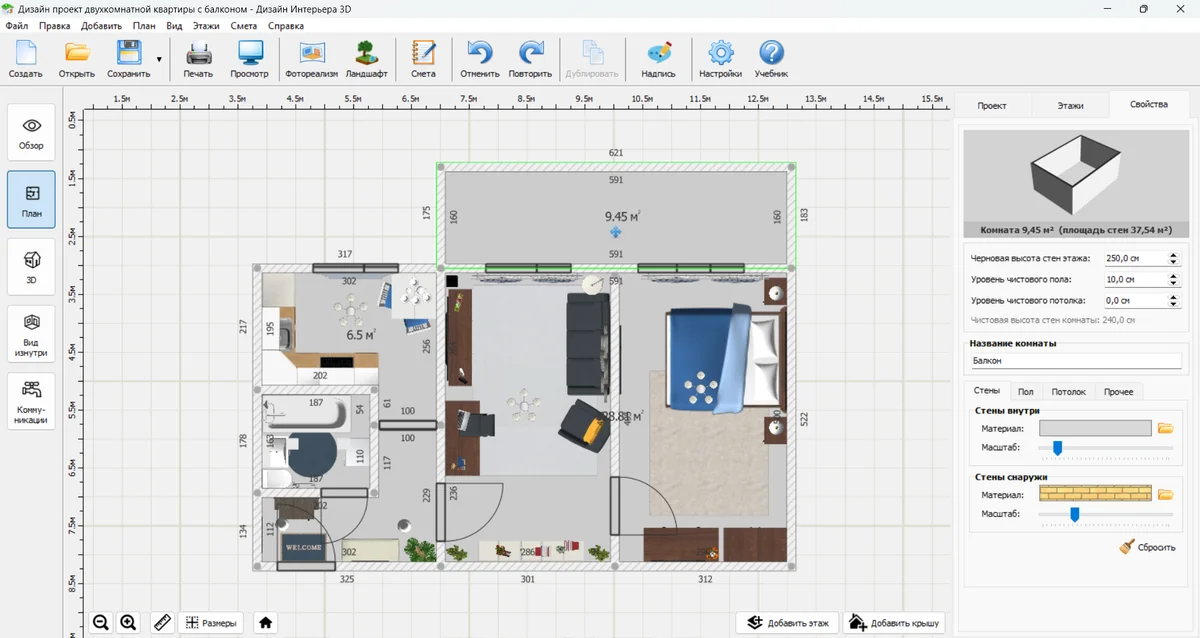Click the Добавить этаж button
1200x638 pixels.
tap(787, 623)
